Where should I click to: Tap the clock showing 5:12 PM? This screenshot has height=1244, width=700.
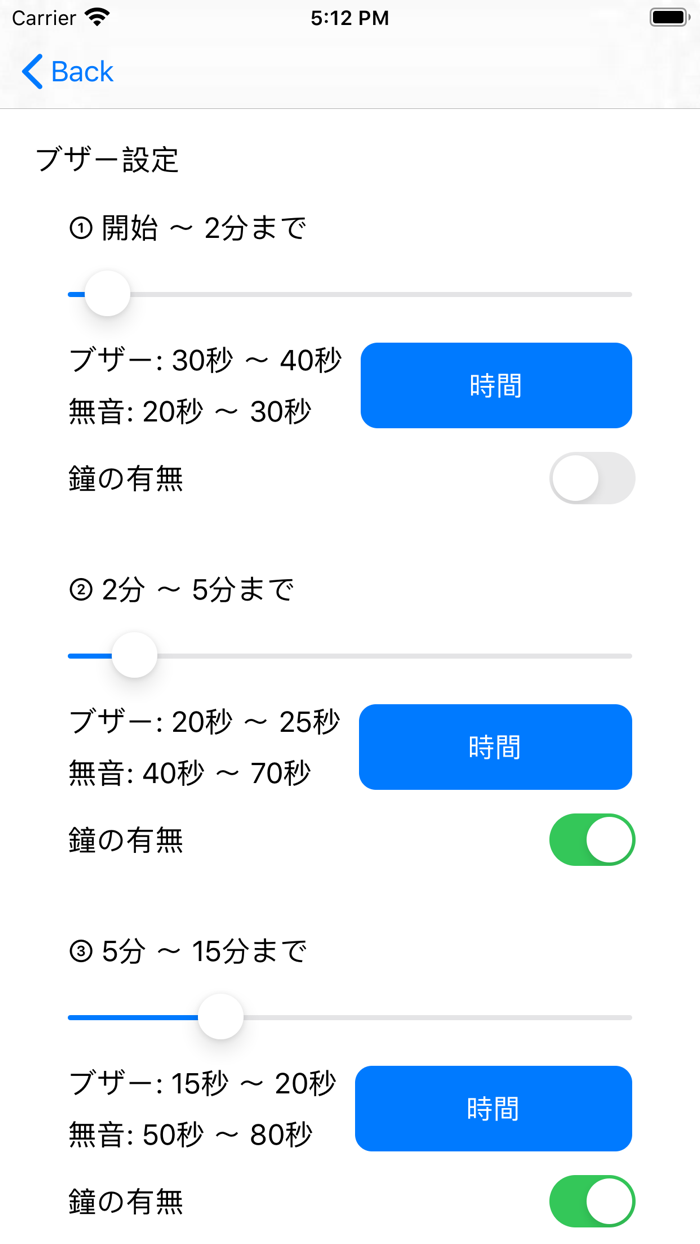[x=348, y=16]
